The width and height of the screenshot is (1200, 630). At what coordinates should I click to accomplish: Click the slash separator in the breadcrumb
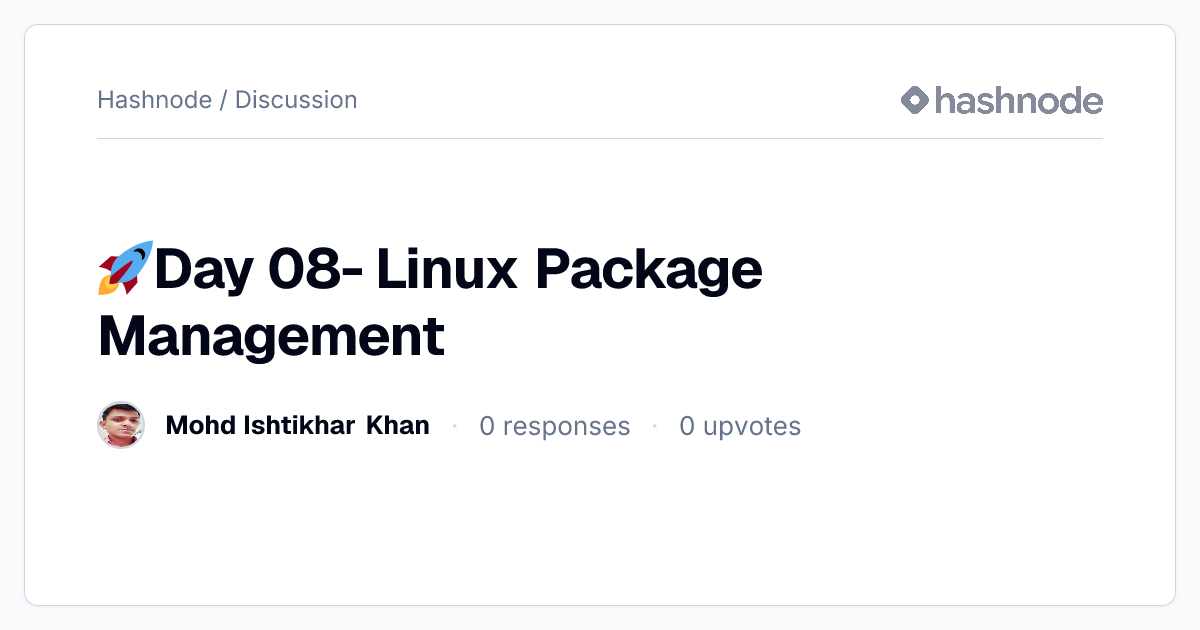224,100
